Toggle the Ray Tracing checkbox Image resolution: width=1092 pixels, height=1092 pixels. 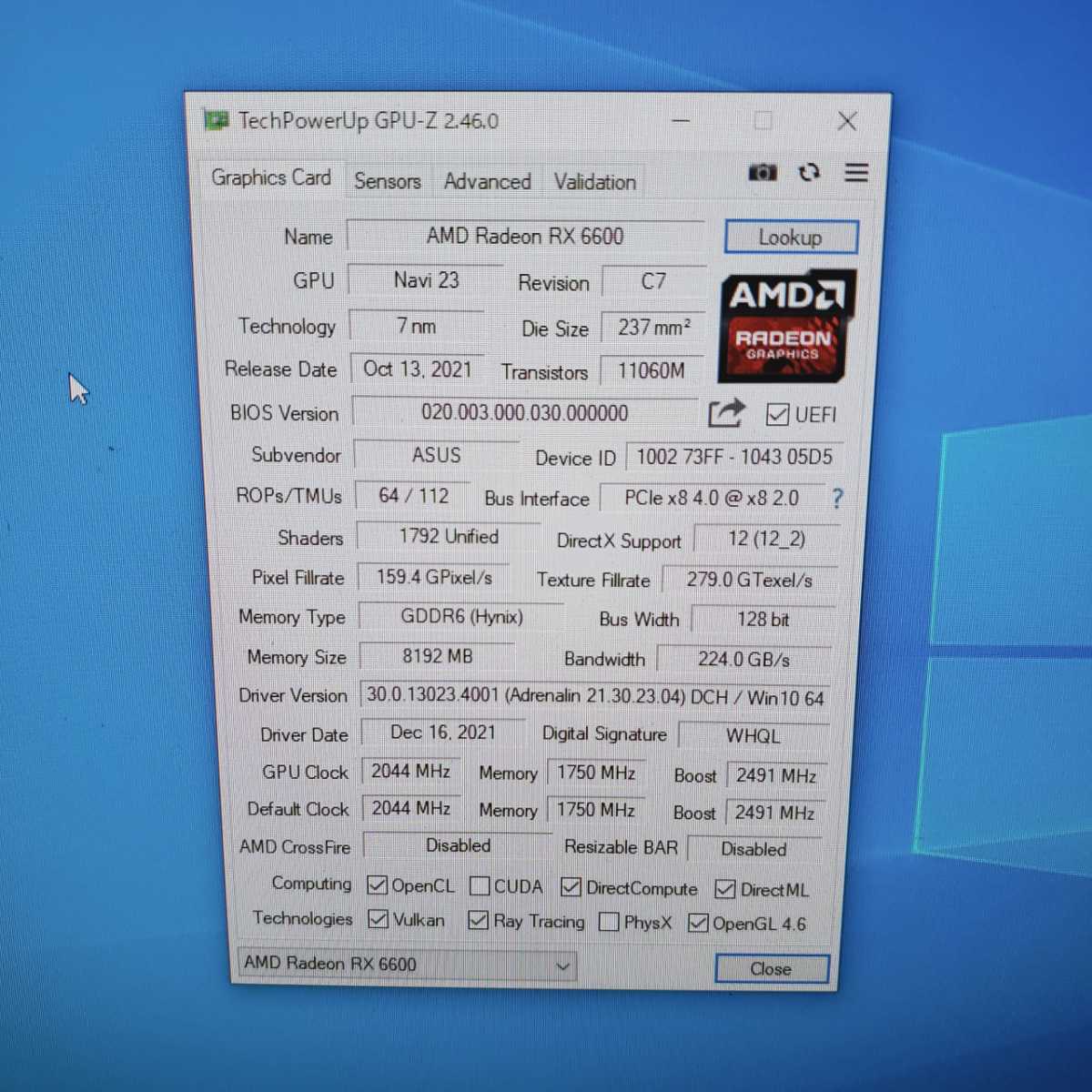[478, 921]
